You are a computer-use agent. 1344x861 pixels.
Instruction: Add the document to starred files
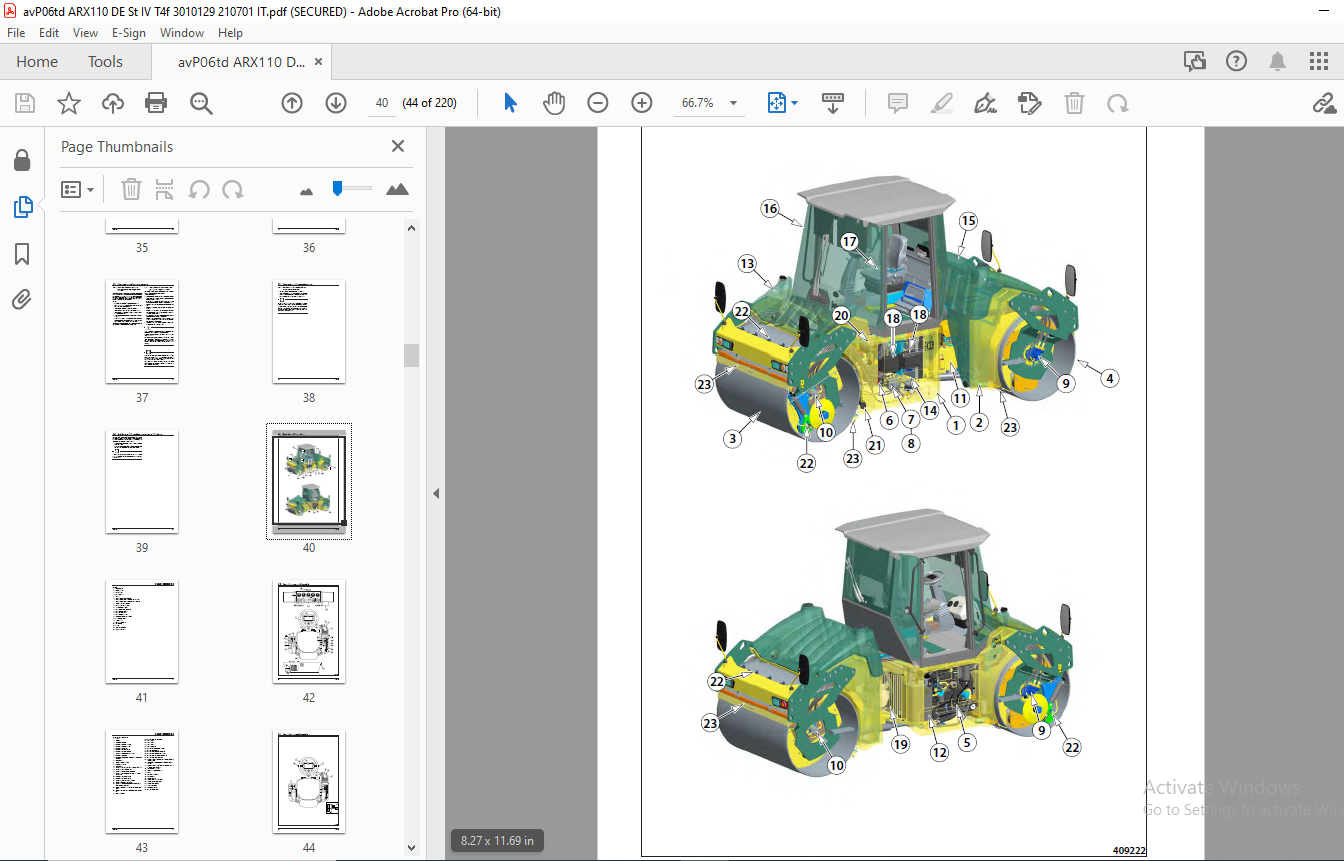(x=68, y=103)
